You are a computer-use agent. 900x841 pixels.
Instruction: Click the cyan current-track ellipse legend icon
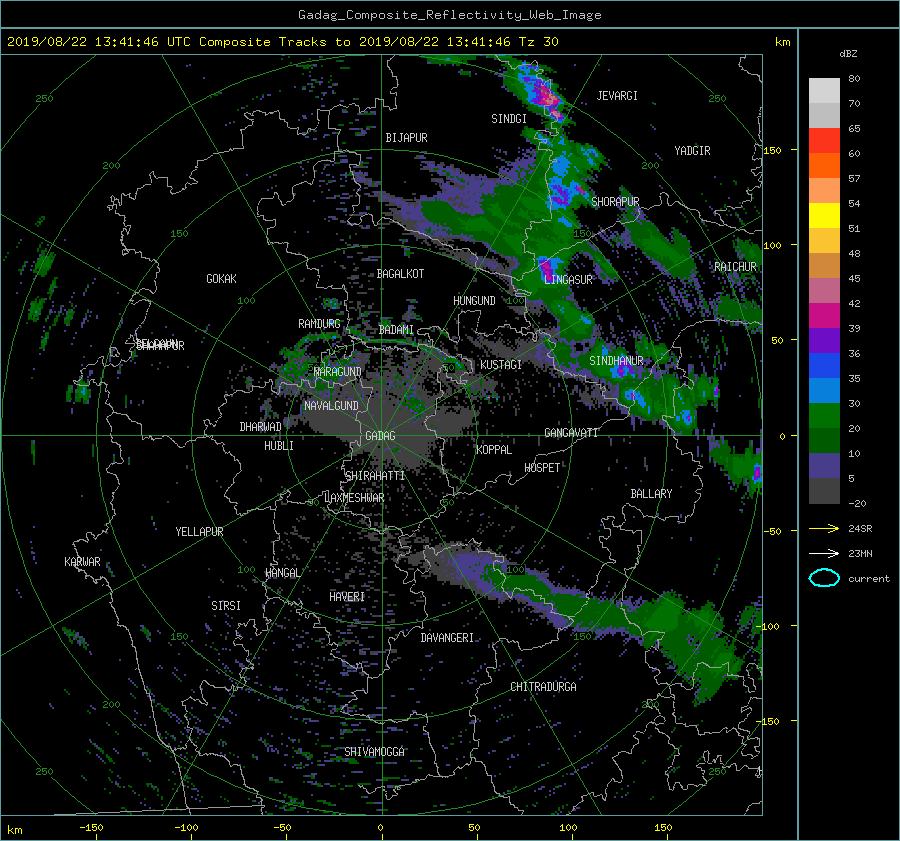pos(824,578)
